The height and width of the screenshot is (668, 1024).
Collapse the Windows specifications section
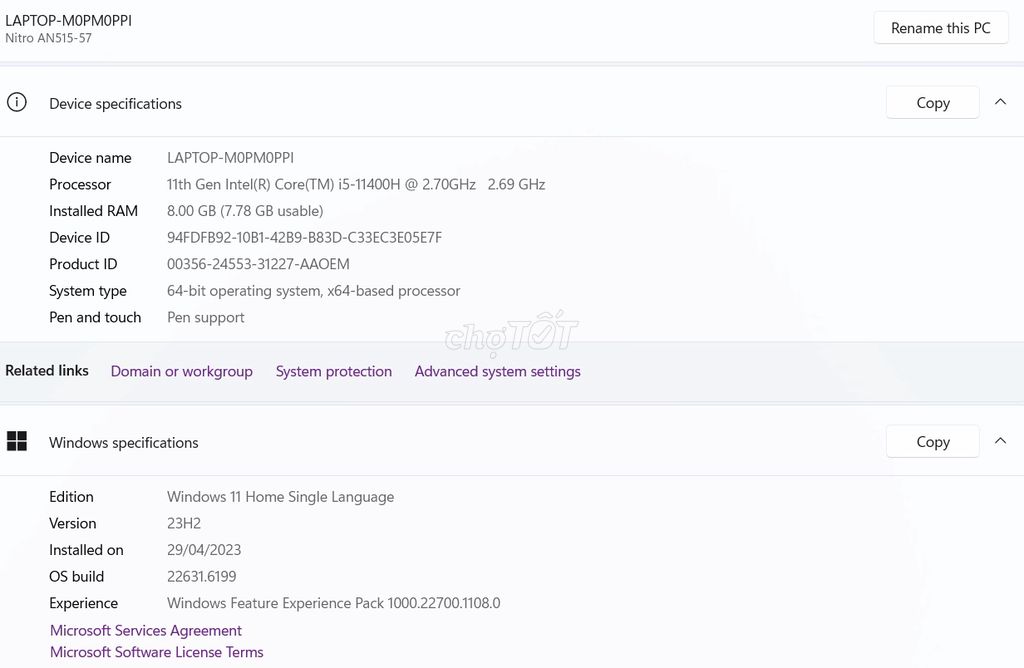[1000, 440]
